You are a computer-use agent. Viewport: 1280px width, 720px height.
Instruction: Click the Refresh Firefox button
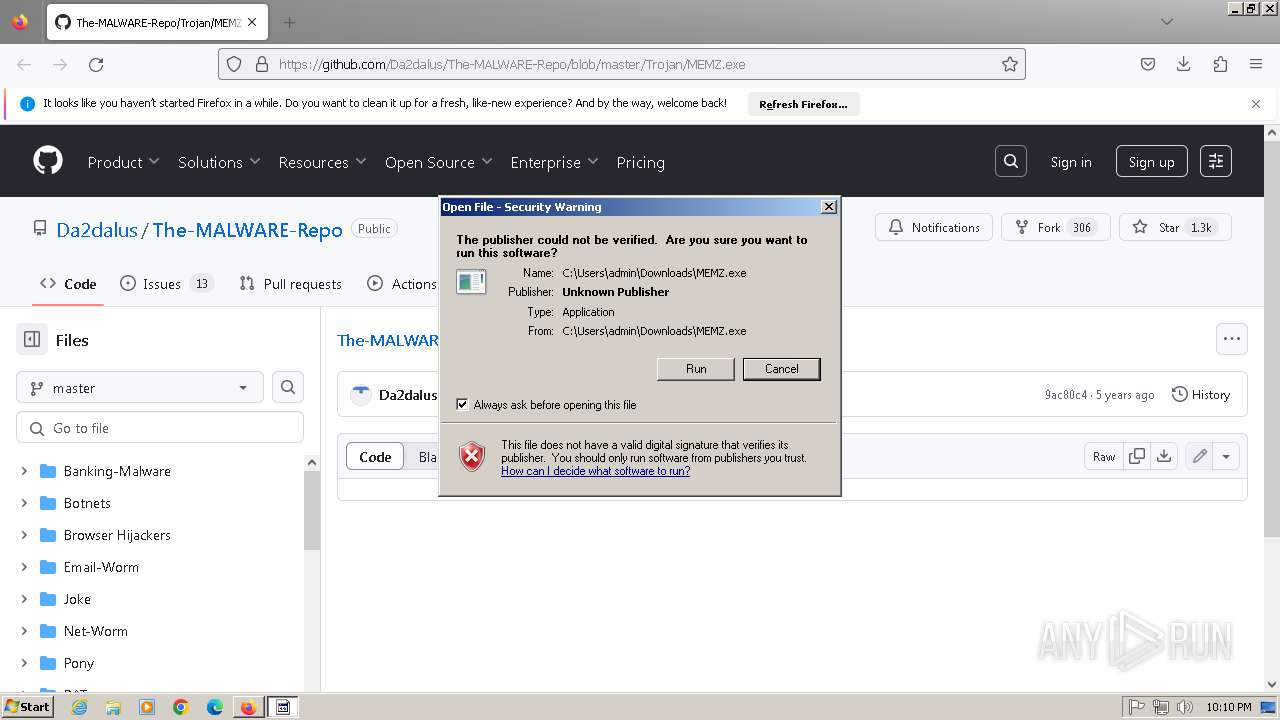(x=803, y=104)
